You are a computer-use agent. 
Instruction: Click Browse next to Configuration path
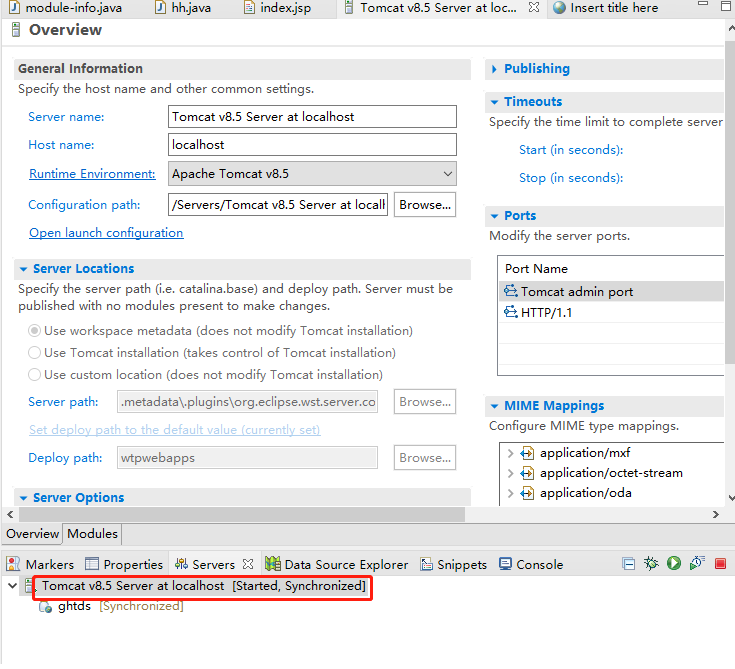tap(425, 205)
